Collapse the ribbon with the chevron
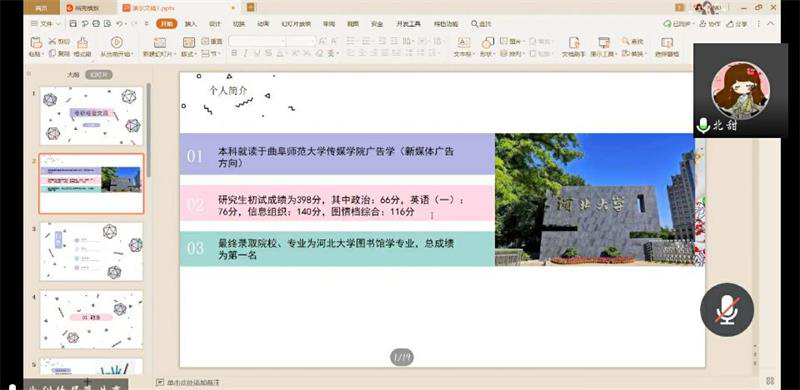 (x=770, y=23)
